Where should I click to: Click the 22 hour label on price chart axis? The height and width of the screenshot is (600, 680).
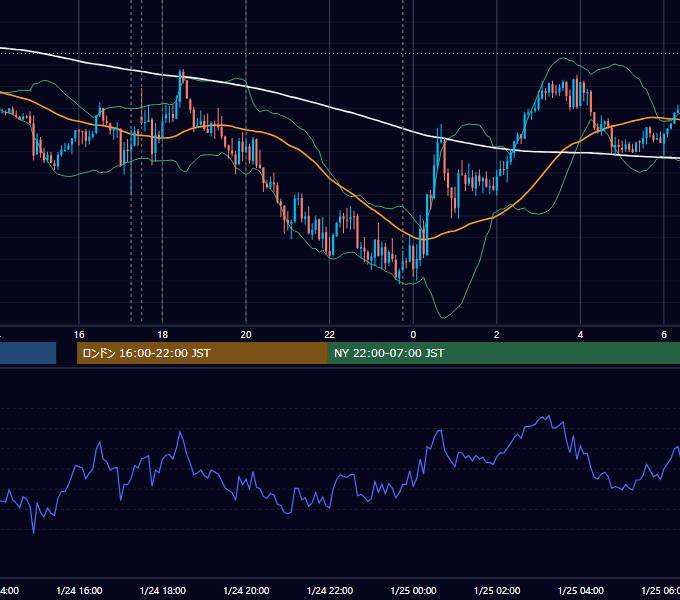coord(330,335)
